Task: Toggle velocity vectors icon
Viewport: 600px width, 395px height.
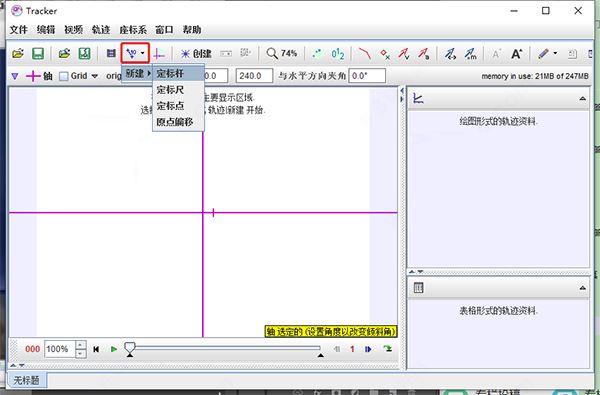Action: (x=404, y=54)
